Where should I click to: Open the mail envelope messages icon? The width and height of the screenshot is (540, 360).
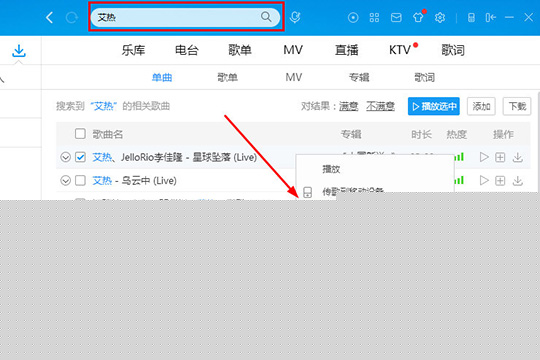click(396, 17)
